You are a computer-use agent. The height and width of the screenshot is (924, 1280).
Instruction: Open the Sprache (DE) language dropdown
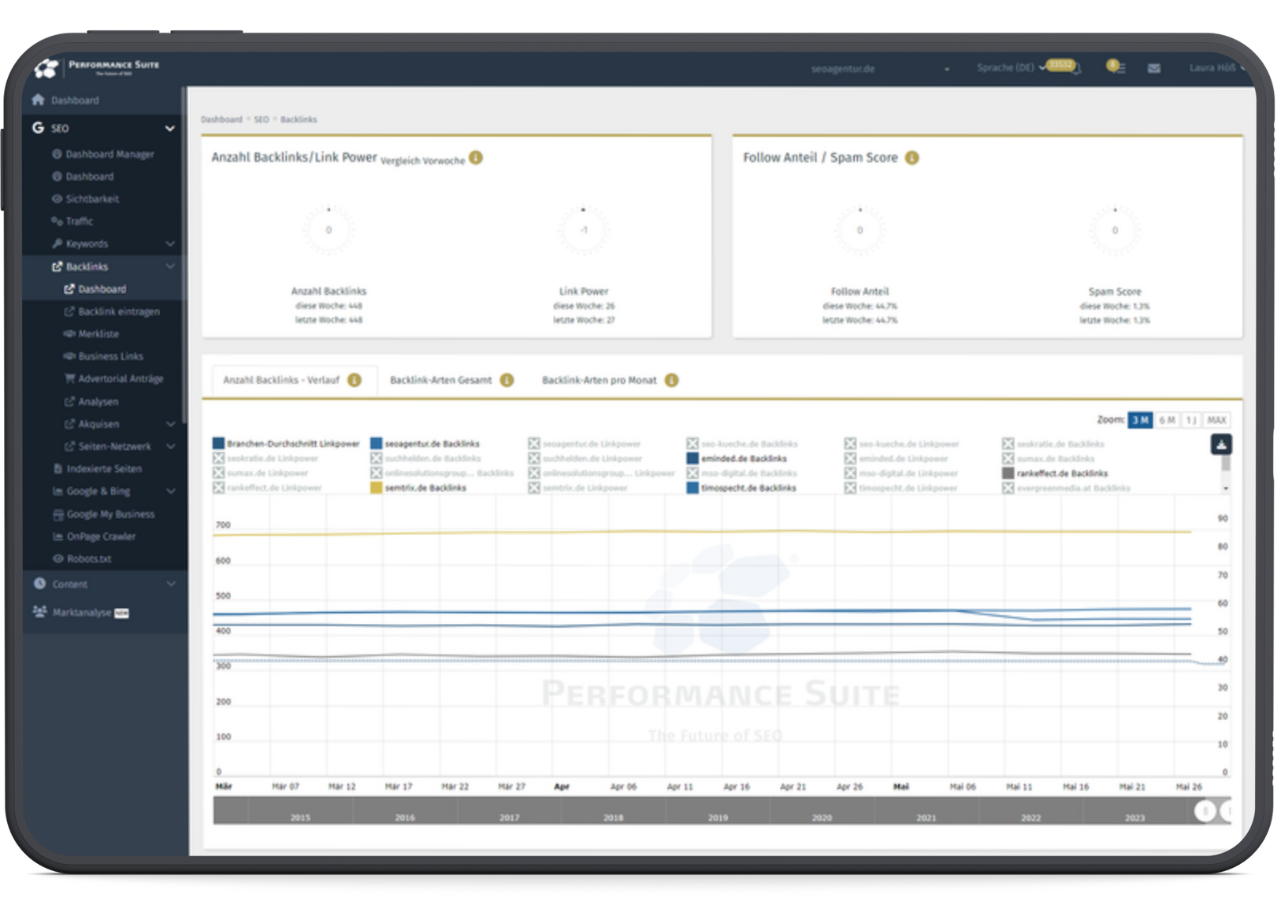tap(1010, 68)
